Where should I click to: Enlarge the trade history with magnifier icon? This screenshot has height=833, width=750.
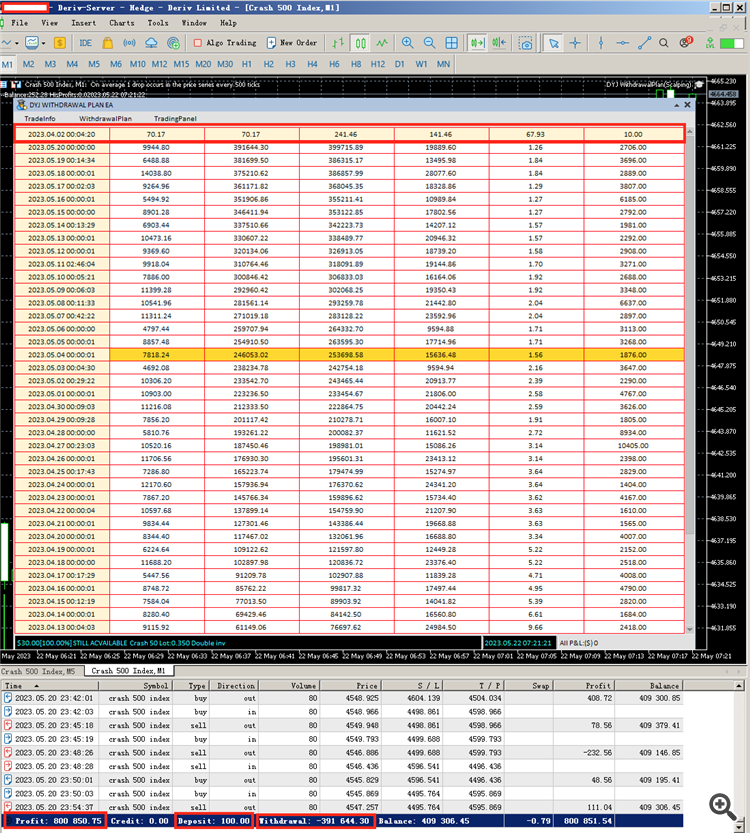723,806
